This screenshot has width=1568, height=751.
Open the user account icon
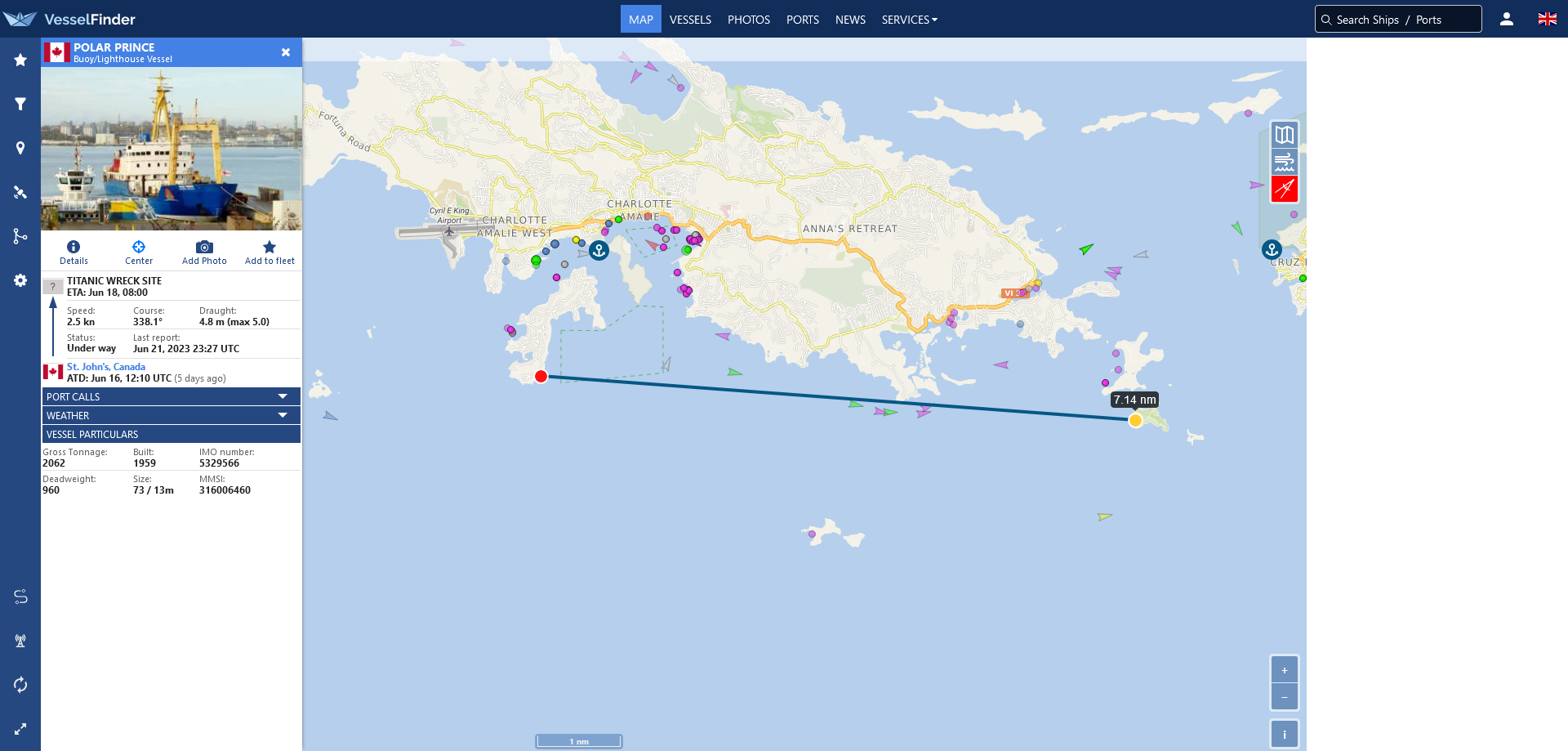1507,19
